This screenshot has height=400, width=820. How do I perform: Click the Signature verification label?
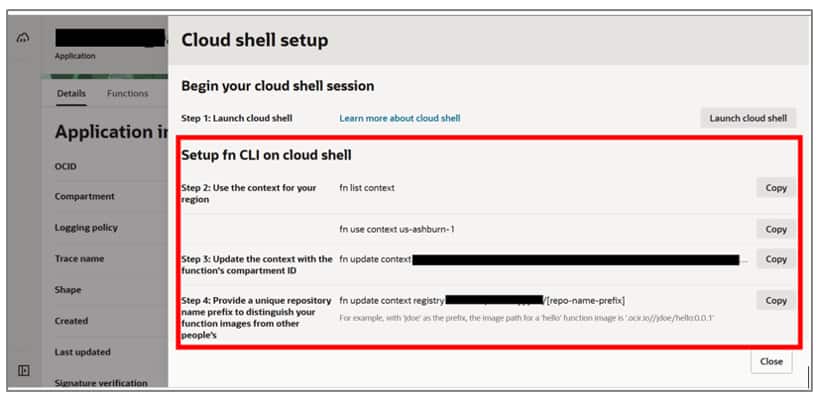click(101, 383)
